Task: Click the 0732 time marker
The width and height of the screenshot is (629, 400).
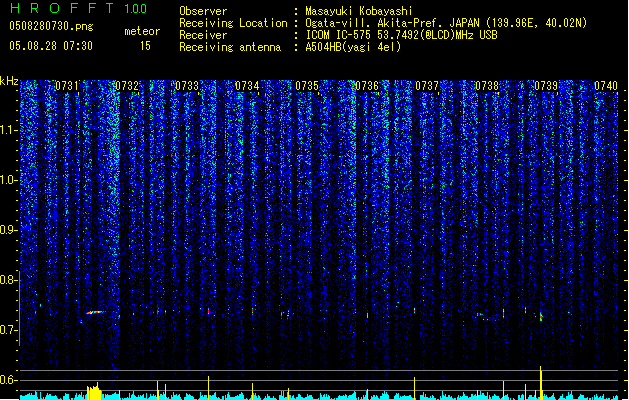Action: tap(127, 86)
